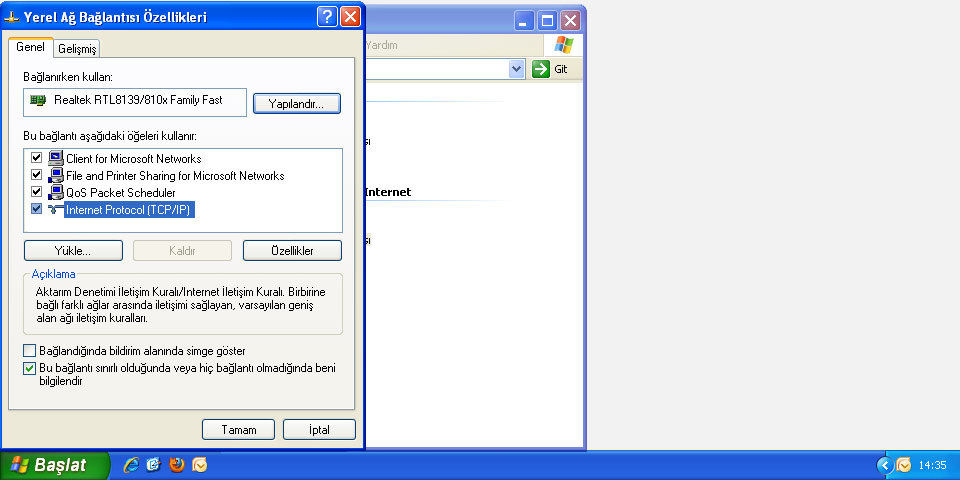Launch Firefox from quick launch
960x480 pixels.
coord(177,465)
